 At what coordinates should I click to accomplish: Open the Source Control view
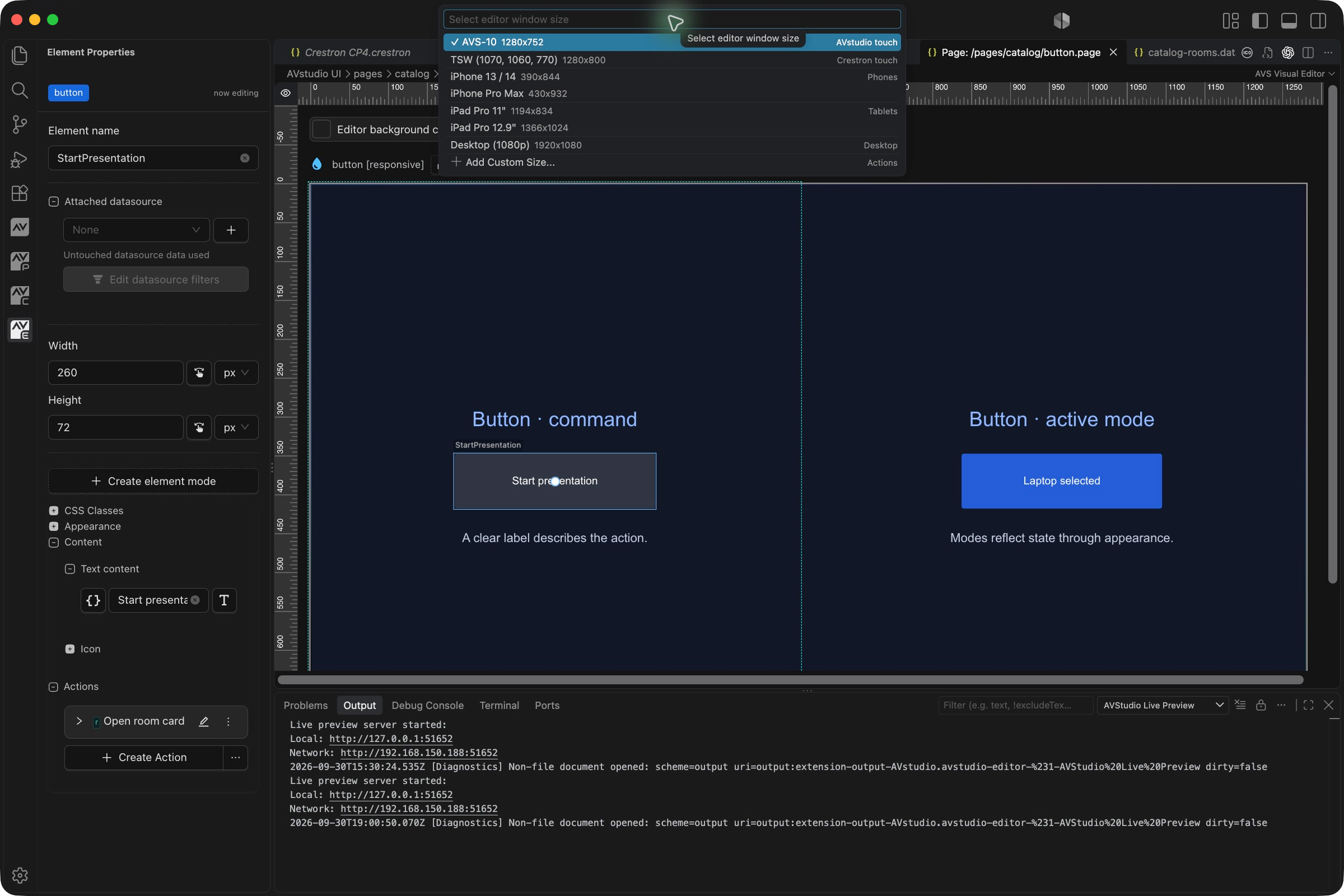click(20, 124)
